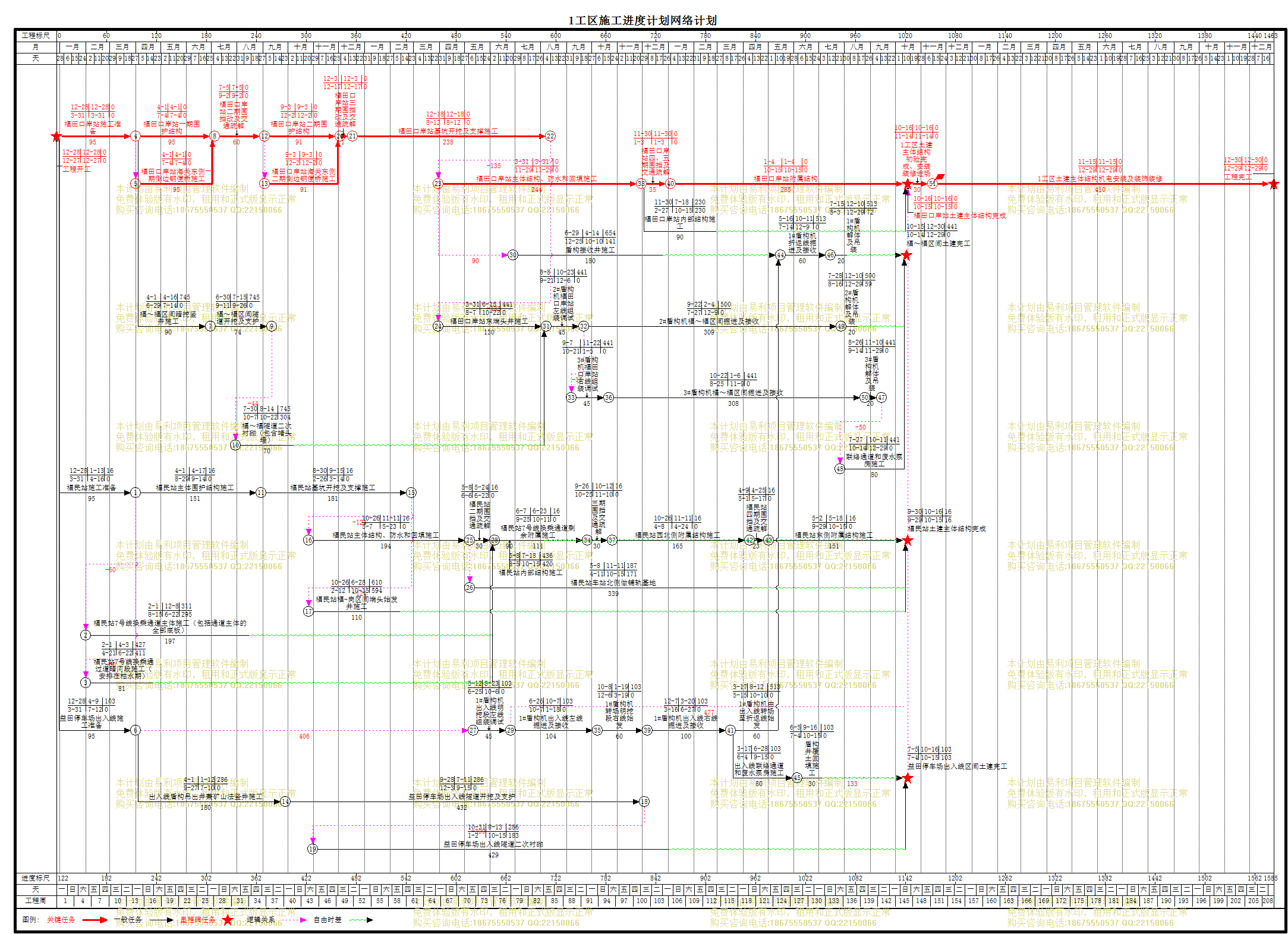Click the 福民站西北侧附属结构施工 label

click(x=678, y=535)
